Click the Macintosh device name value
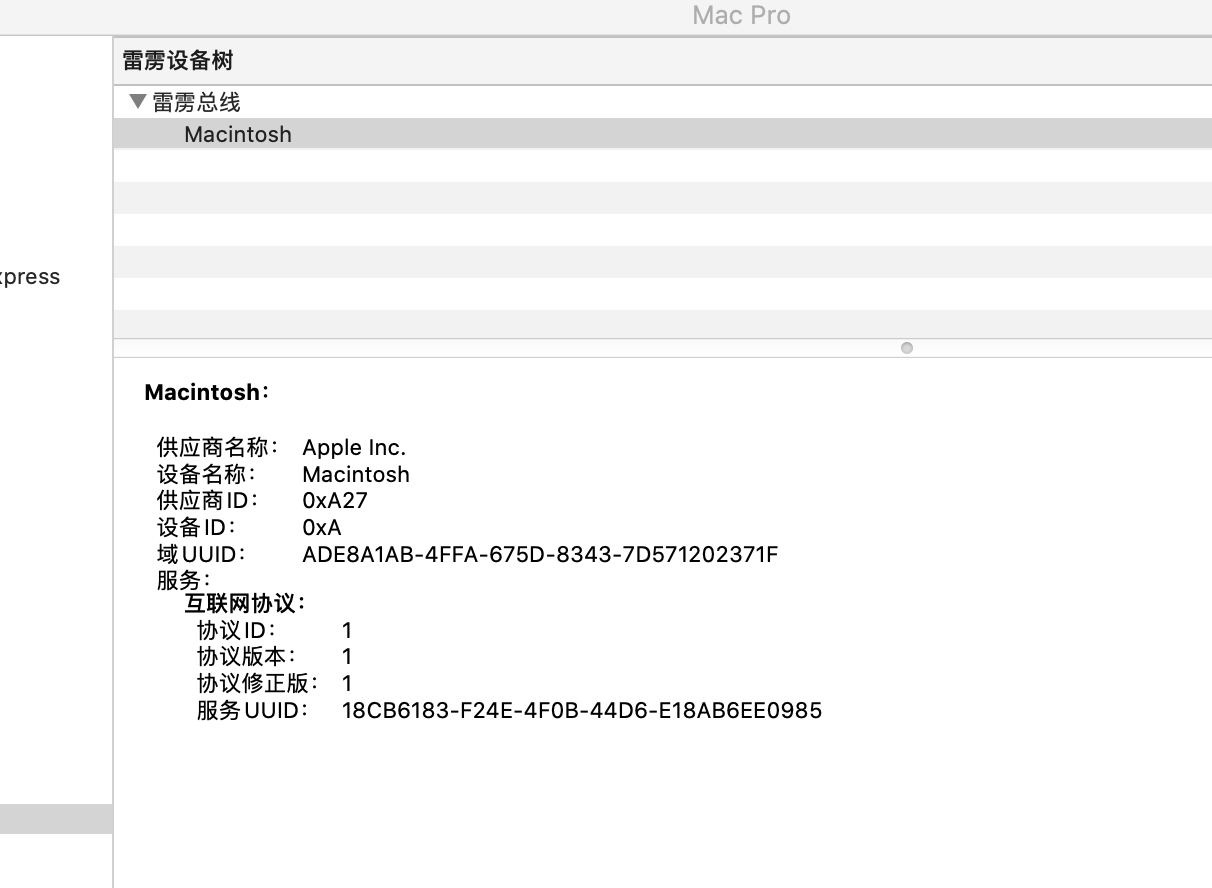1212x888 pixels. (356, 474)
